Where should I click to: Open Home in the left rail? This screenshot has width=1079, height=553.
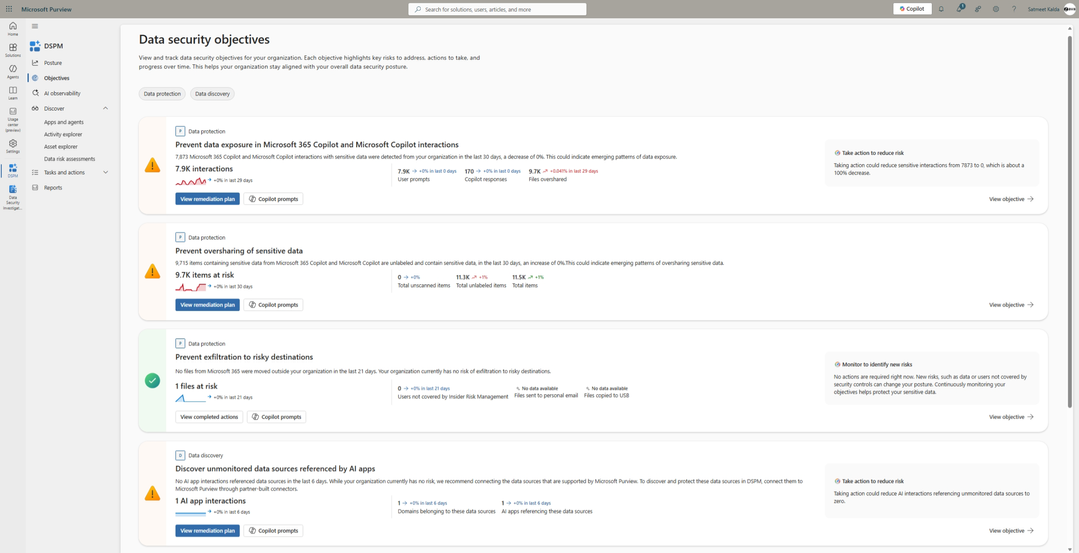(12, 28)
